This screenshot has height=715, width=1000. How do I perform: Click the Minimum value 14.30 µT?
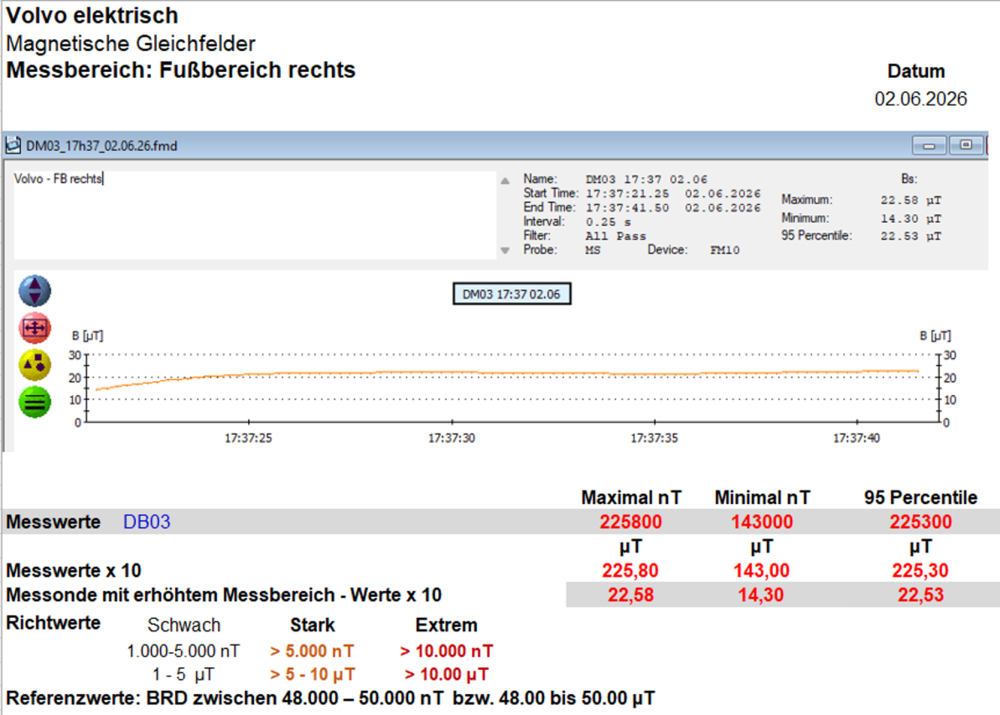(911, 218)
